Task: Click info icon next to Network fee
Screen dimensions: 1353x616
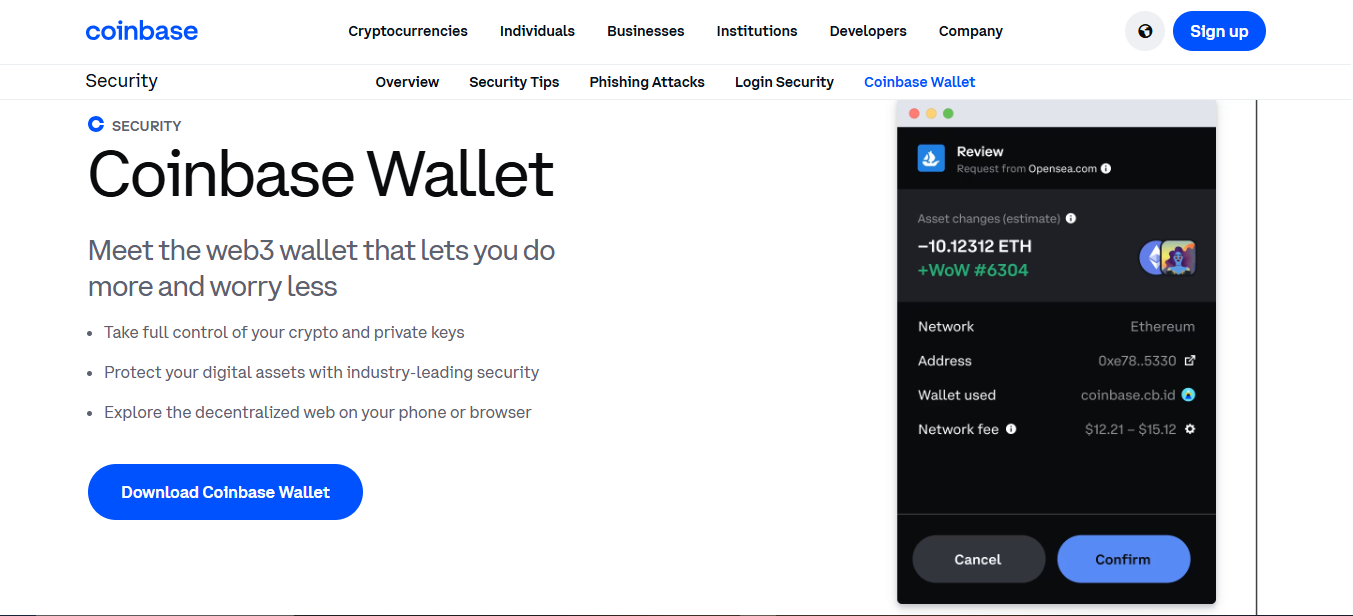Action: pos(1011,429)
